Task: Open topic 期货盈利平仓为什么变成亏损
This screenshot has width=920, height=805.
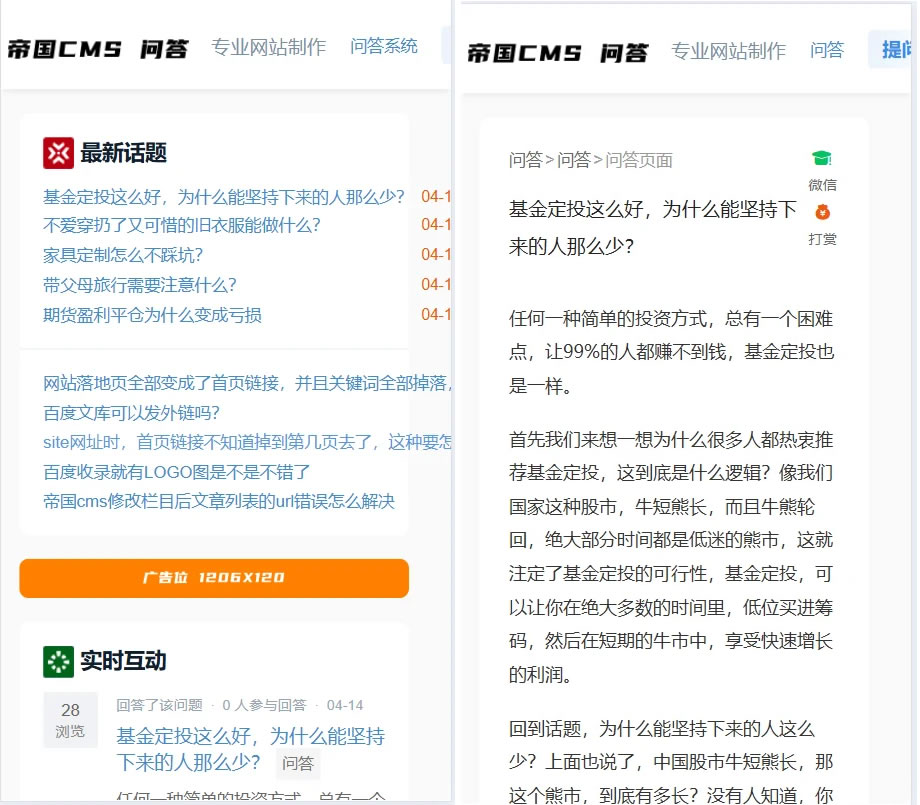Action: tap(153, 315)
